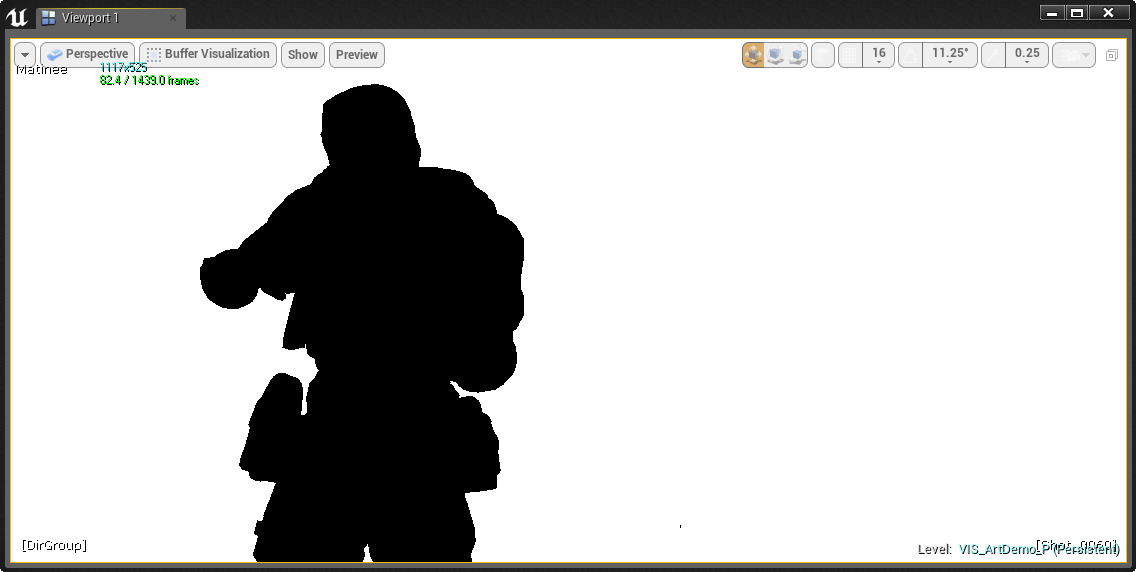
Task: Open the camera speed dropdown
Action: 1074,55
